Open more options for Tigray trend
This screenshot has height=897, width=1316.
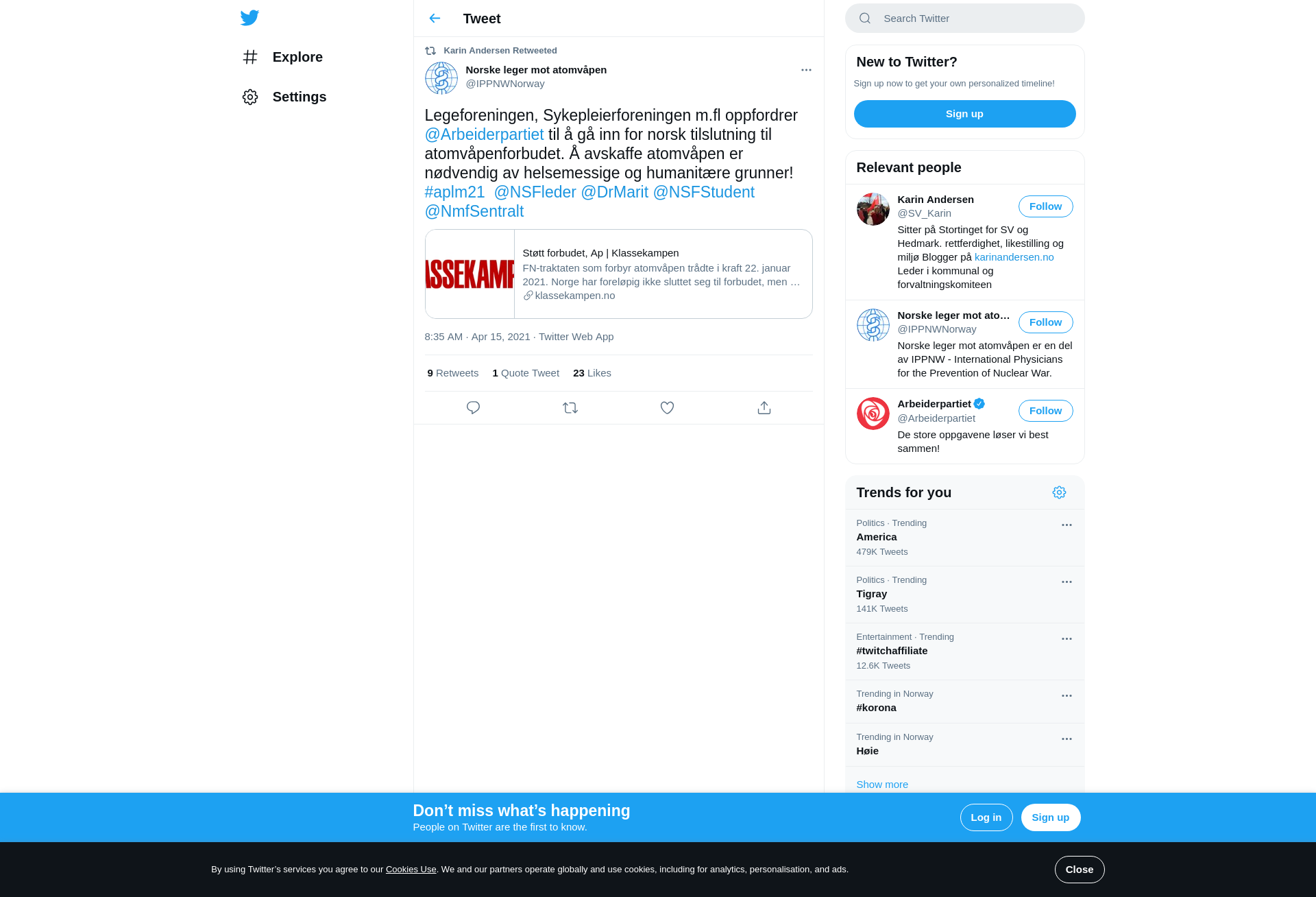coord(1067,582)
